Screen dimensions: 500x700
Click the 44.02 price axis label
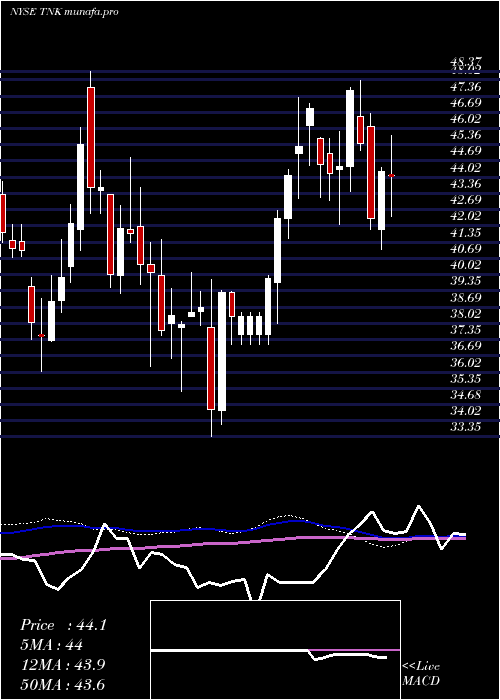tap(466, 167)
